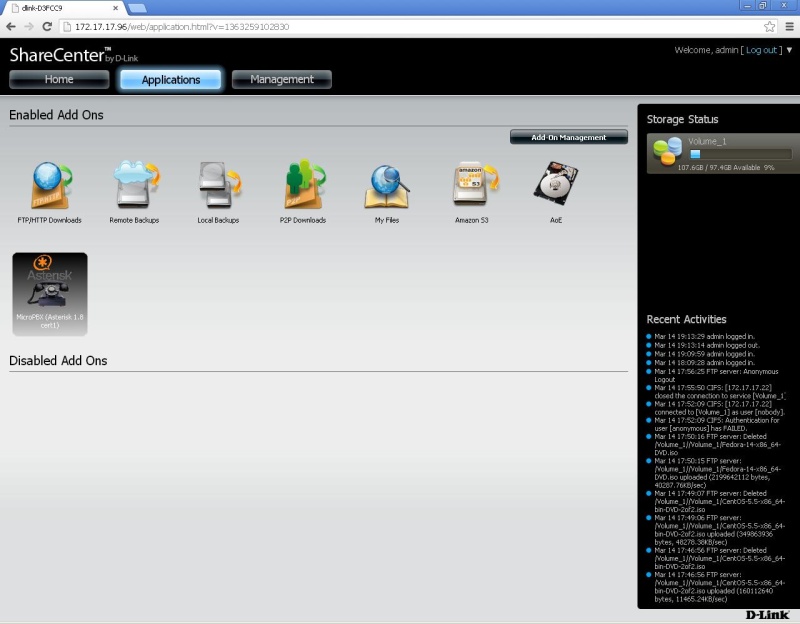Viewport: 800px width, 624px height.
Task: Select the 17:55:50 CIFS closed connection entry
Action: [720, 392]
